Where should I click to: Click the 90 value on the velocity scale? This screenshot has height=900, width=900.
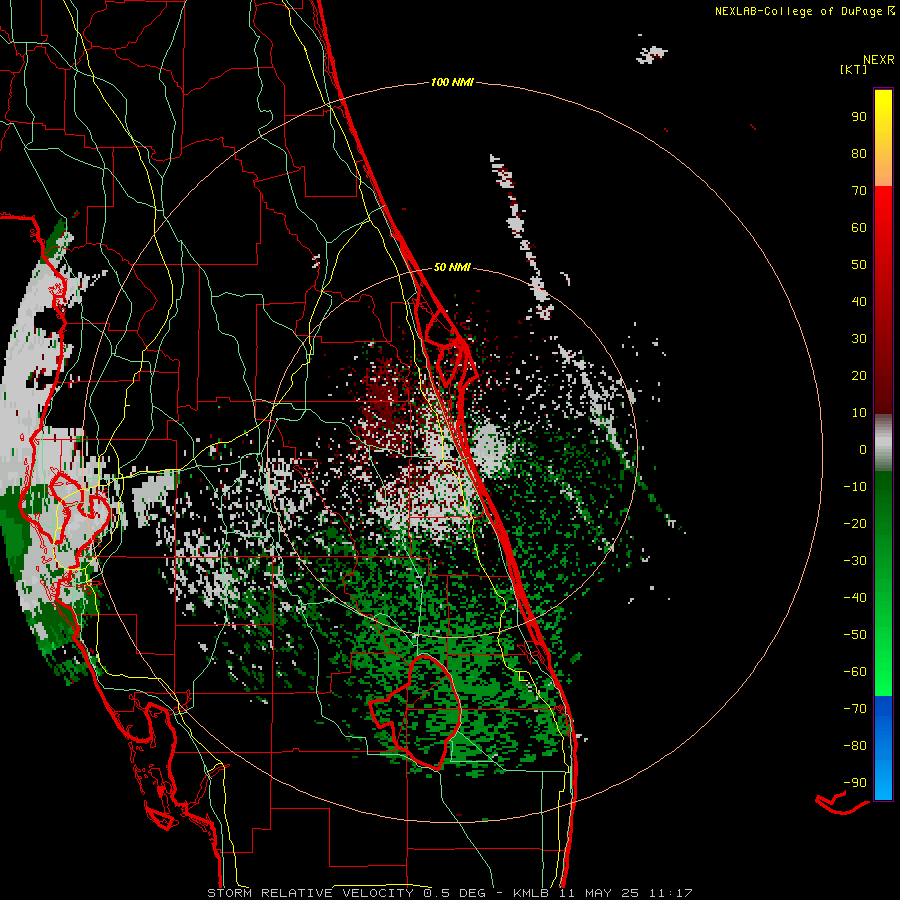(x=859, y=117)
